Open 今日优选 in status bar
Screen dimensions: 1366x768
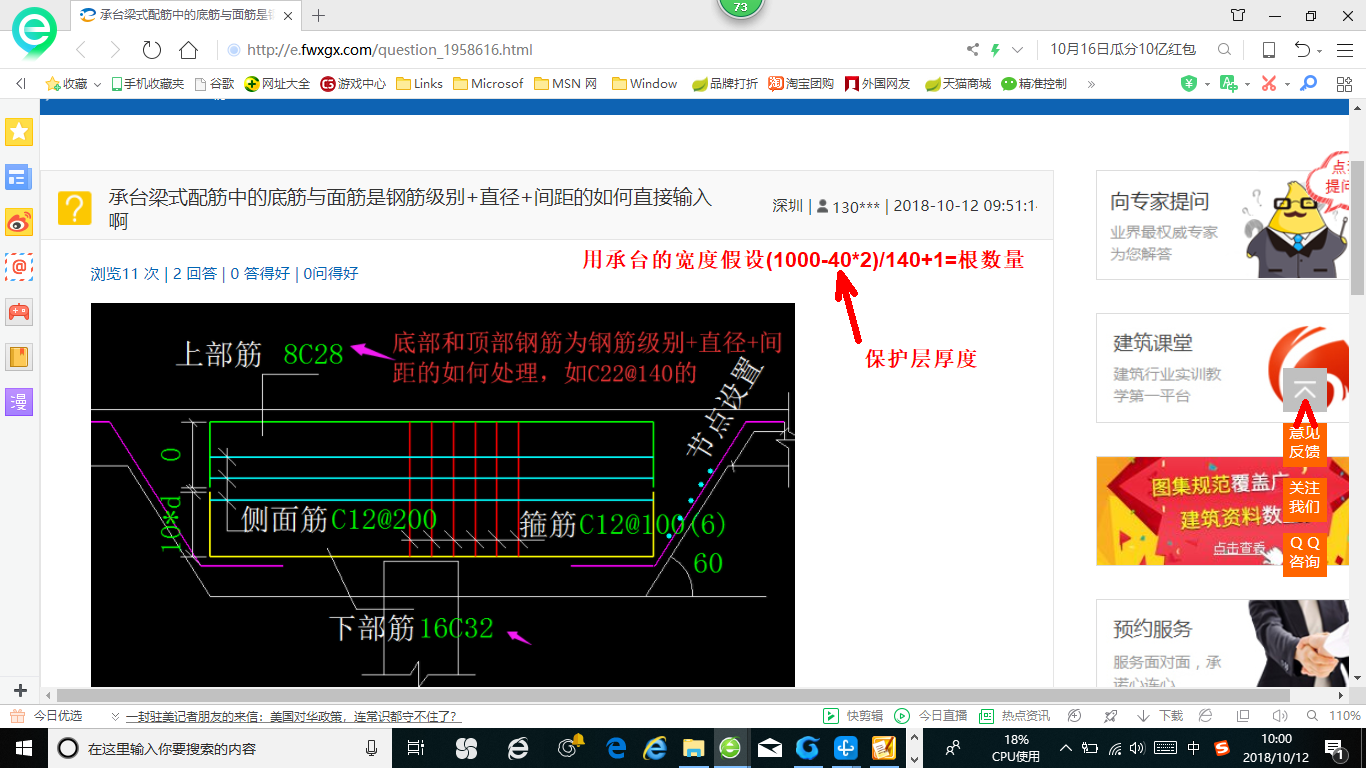tap(46, 716)
